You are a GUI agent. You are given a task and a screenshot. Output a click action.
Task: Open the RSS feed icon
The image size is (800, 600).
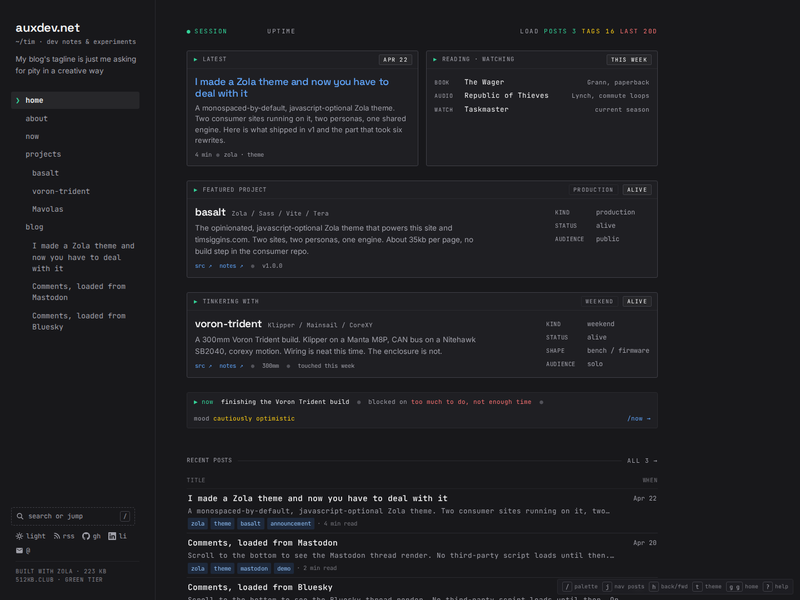point(57,536)
